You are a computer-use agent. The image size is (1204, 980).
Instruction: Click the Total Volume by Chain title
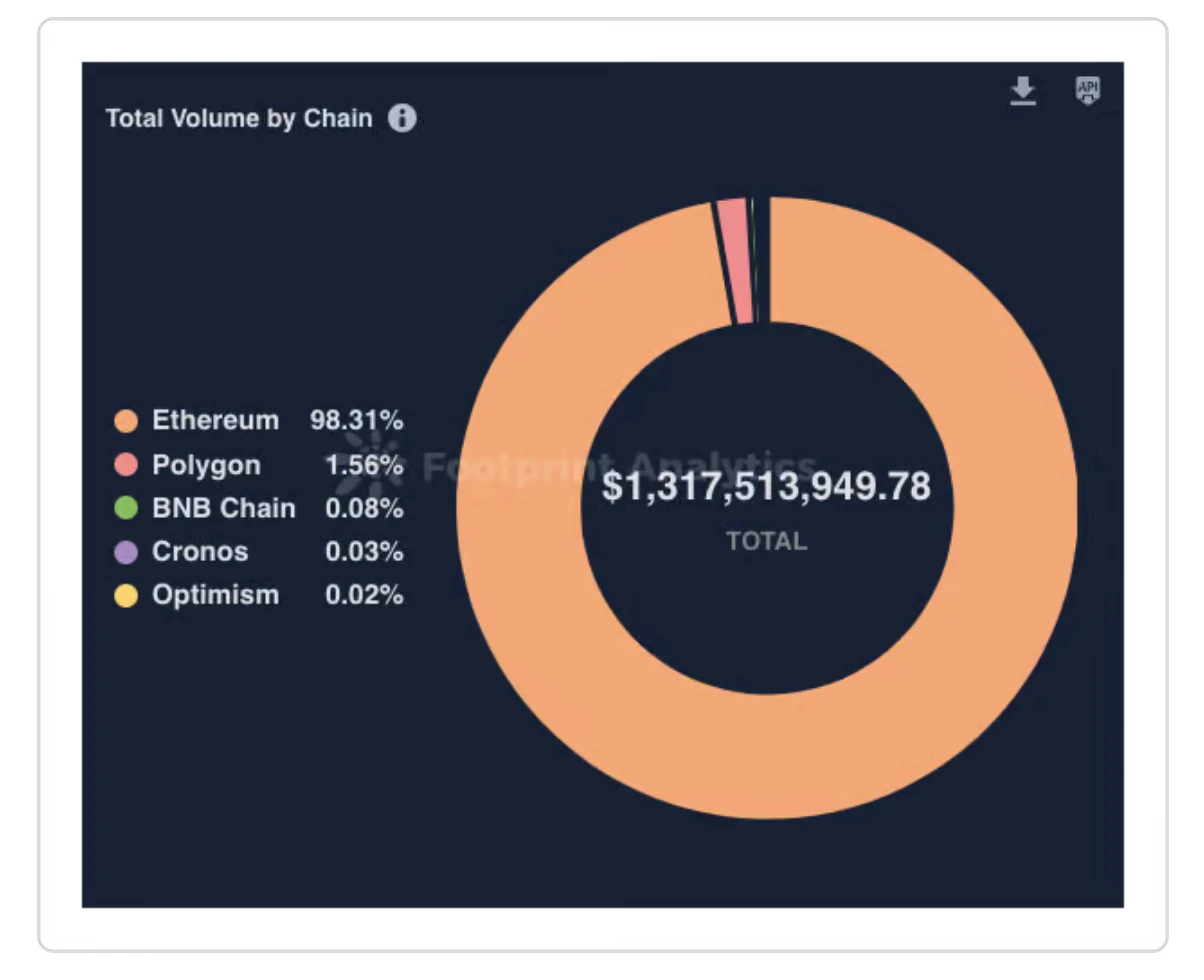239,119
